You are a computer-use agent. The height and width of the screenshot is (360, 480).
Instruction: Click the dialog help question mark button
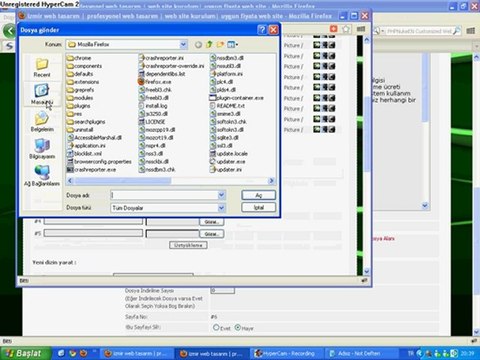coord(262,30)
